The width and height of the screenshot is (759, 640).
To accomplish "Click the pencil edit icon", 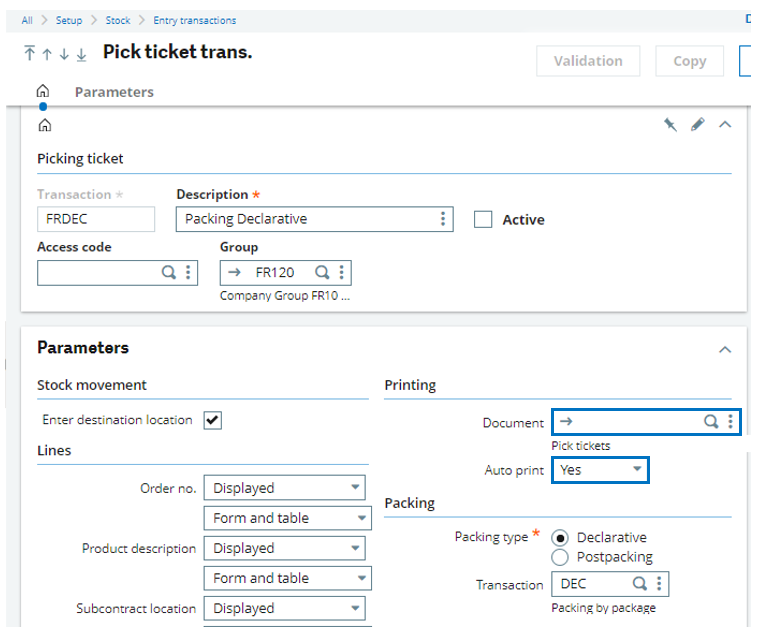I will tap(698, 125).
